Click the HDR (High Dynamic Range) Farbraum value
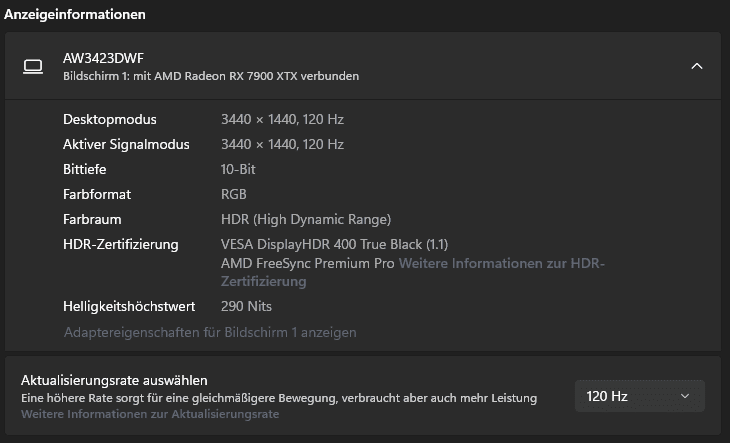730x443 pixels. point(305,219)
